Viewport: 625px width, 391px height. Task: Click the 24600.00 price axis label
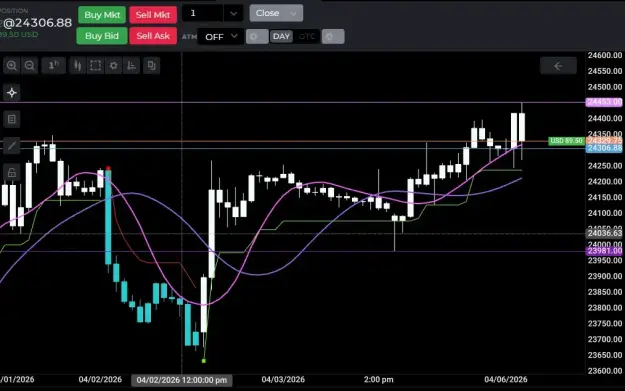point(605,55)
